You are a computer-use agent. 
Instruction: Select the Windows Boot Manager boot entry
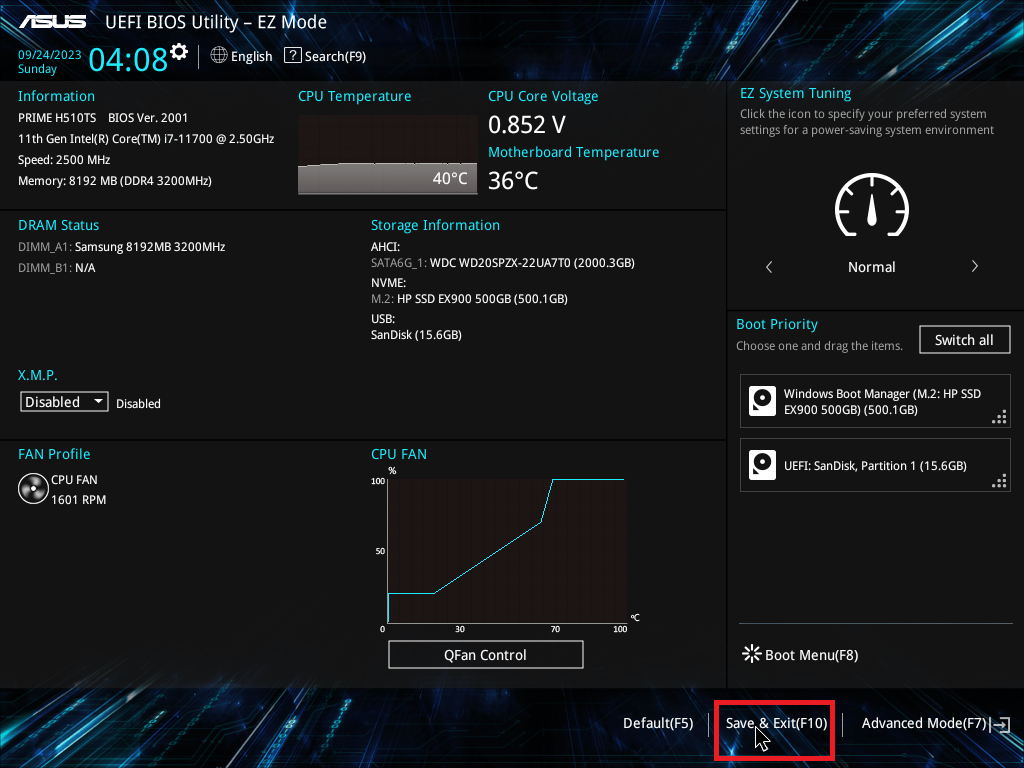pyautogui.click(x=874, y=401)
